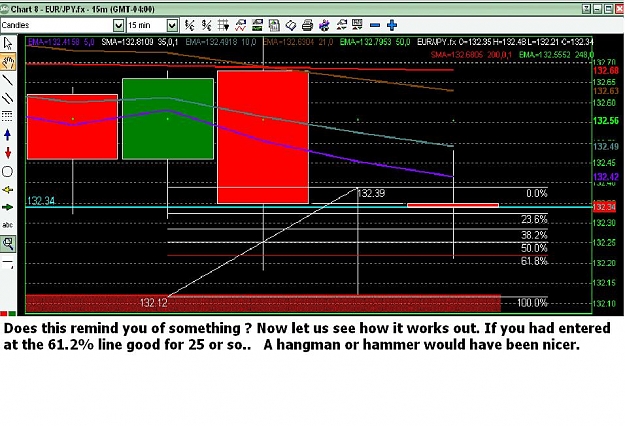625x426 pixels.
Task: Open the add indicator chart icon
Action: coord(240,25)
